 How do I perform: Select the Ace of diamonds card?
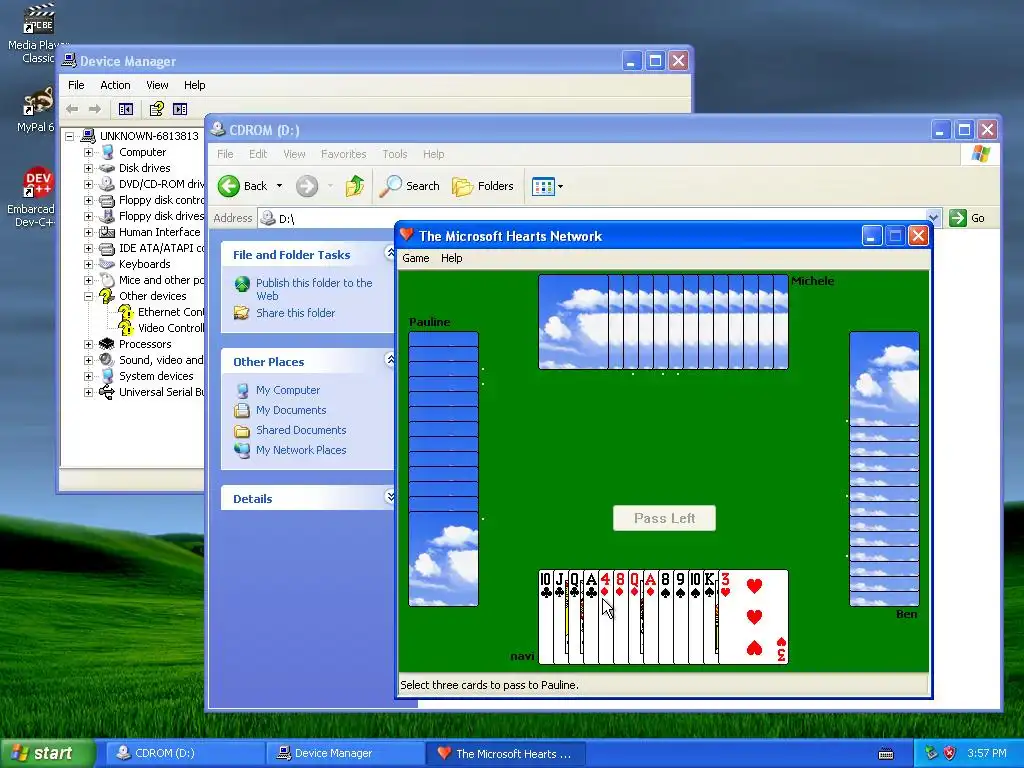coord(650,616)
